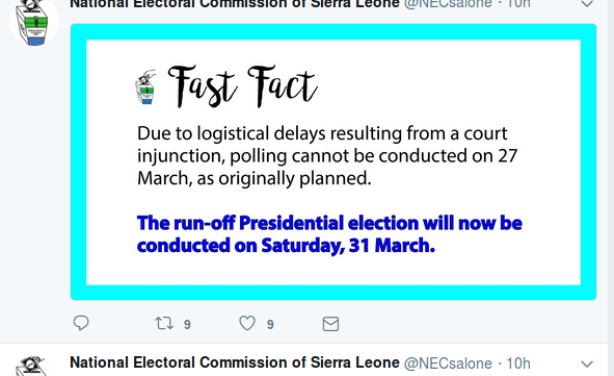Click the top tweet's @NECsalone handle
This screenshot has height=376, width=614.
pyautogui.click(x=448, y=4)
